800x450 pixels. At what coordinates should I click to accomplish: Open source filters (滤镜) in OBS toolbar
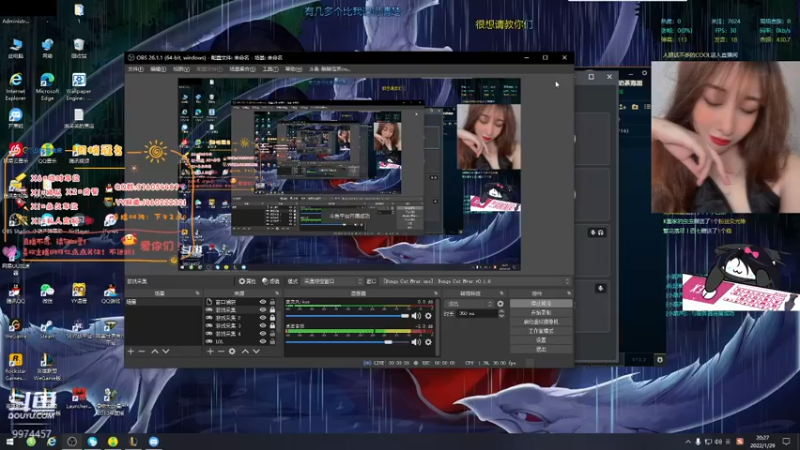271,281
